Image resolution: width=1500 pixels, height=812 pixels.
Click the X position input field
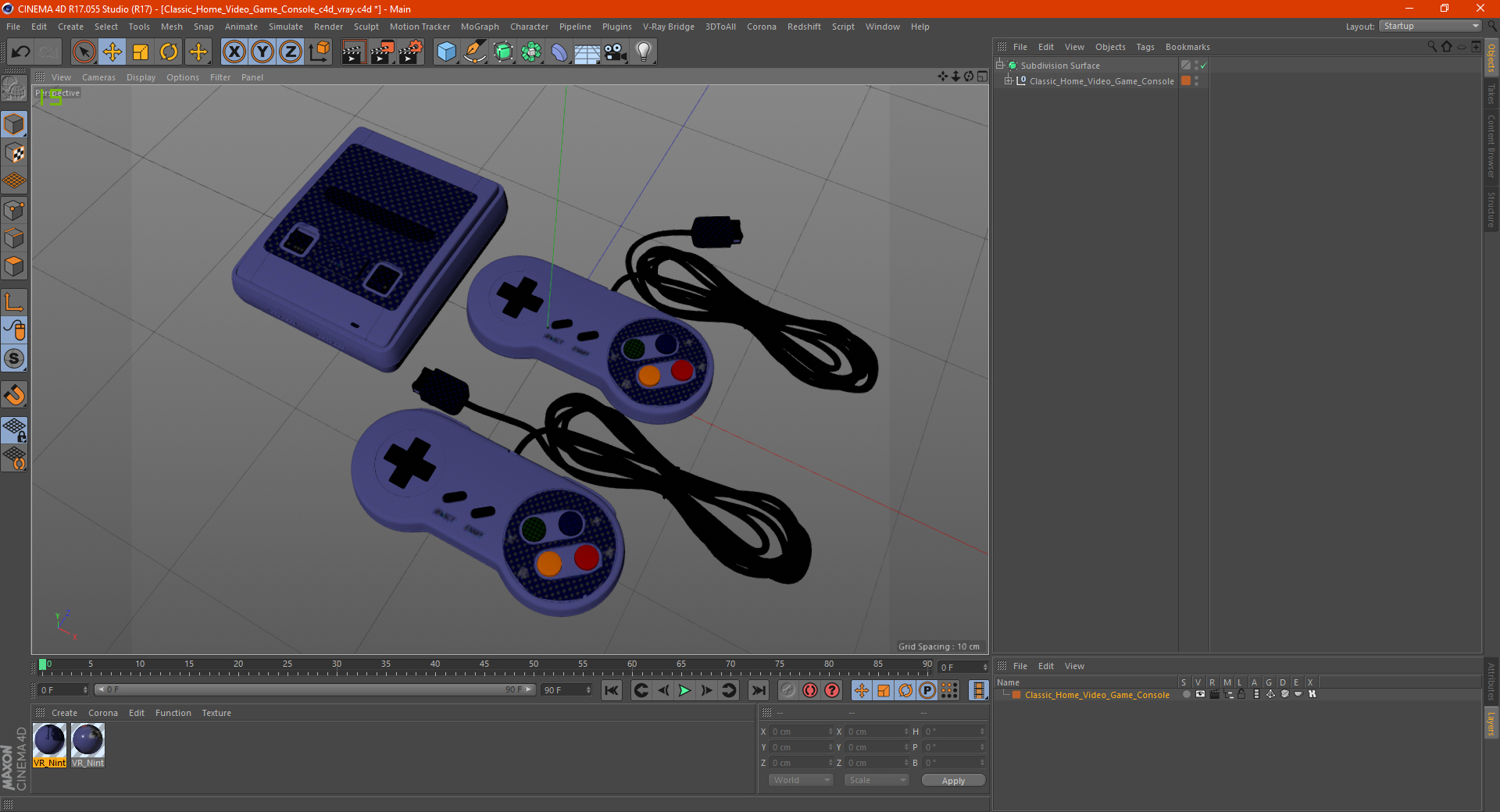point(800,732)
